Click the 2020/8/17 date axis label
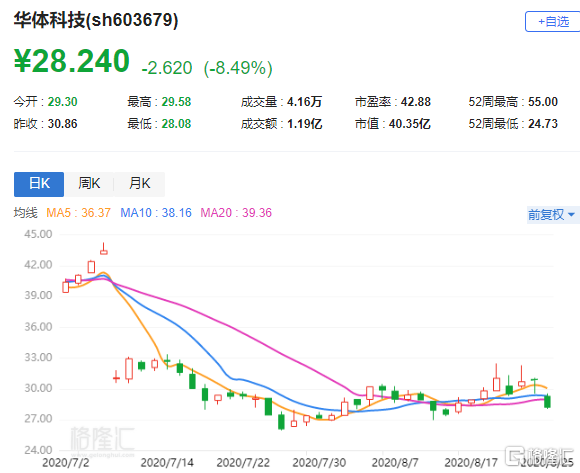This screenshot has height=473, width=580. tap(471, 463)
